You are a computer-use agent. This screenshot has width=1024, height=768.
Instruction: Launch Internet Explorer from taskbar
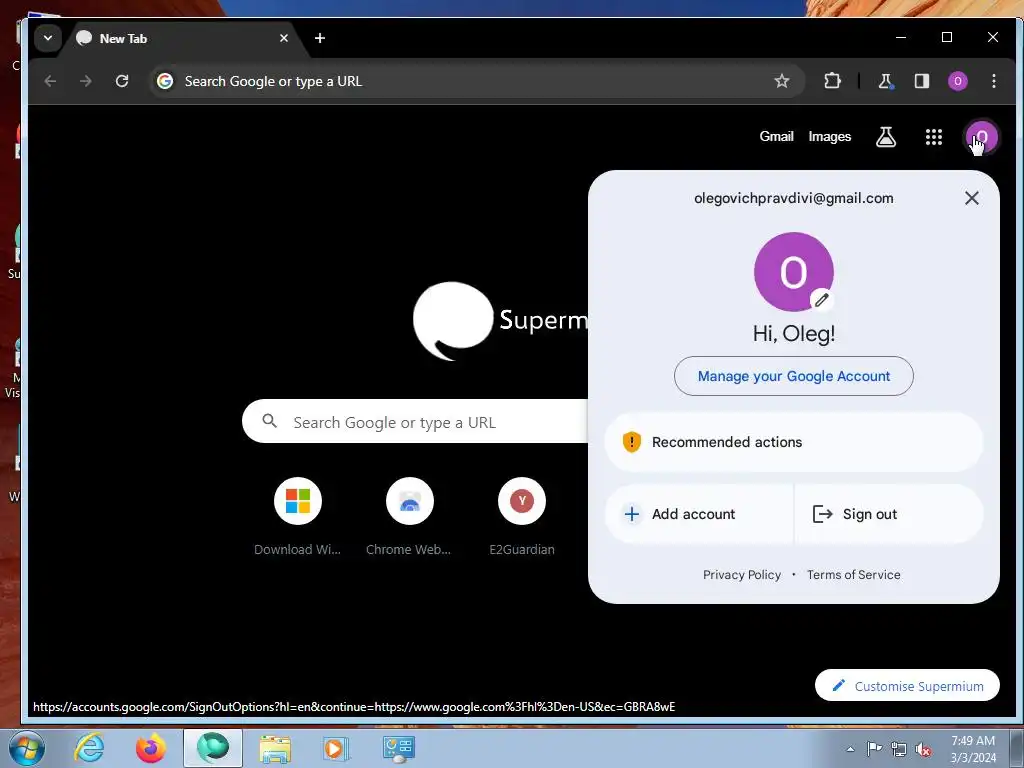(x=88, y=748)
